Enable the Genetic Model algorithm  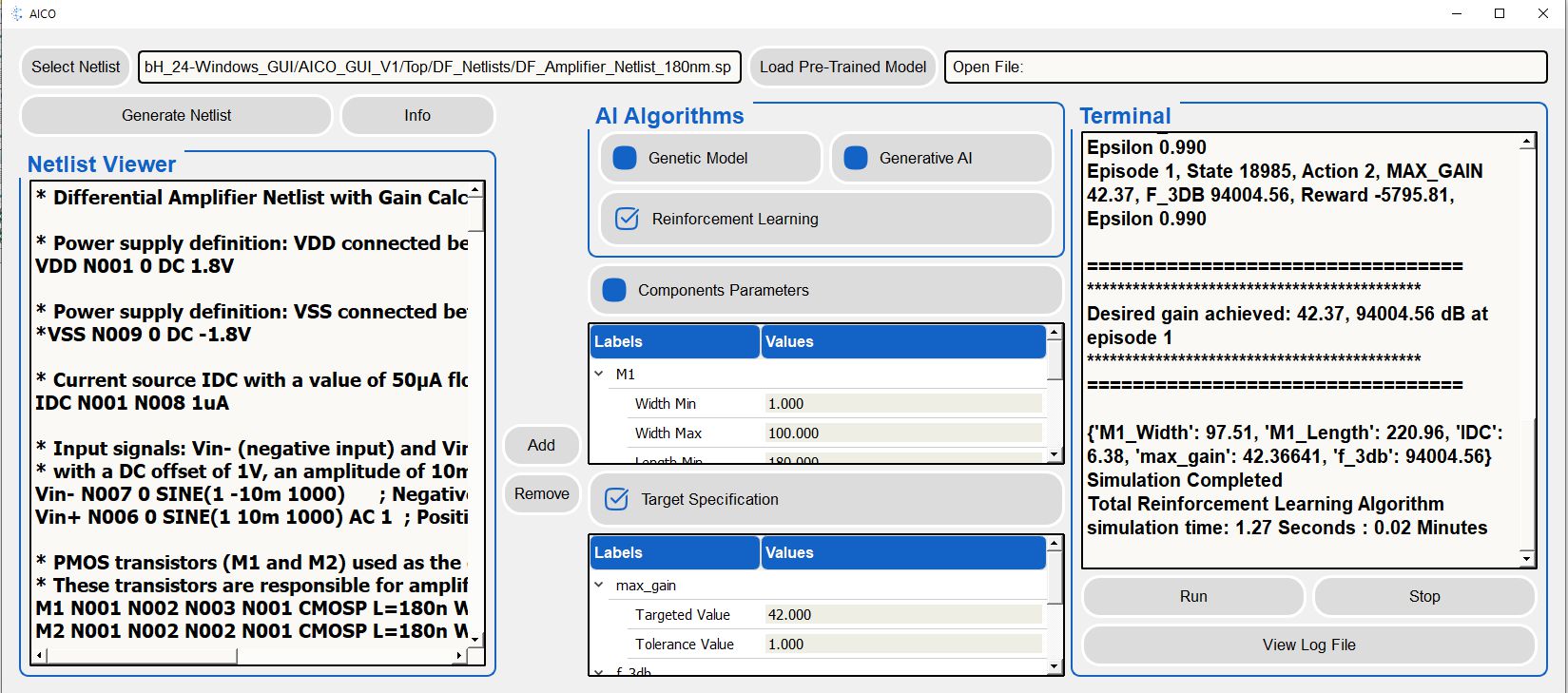[625, 158]
